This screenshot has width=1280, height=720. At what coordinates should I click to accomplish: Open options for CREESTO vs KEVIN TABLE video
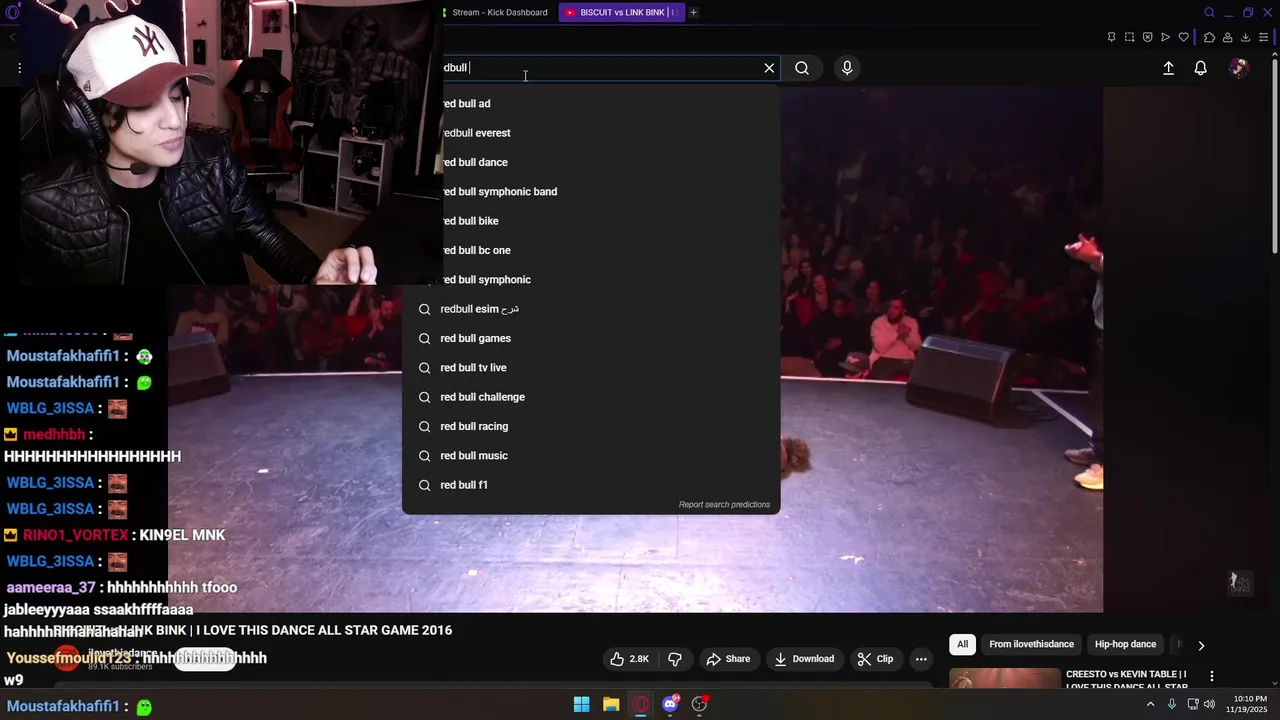pos(1212,676)
